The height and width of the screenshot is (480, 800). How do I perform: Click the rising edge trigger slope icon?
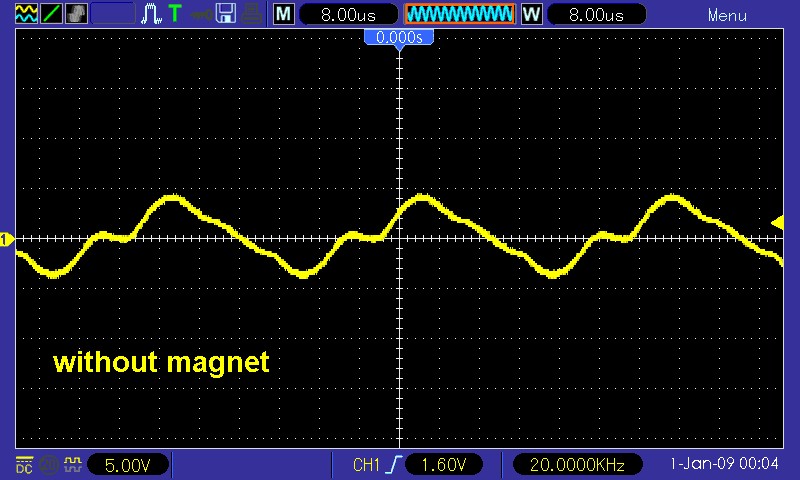(394, 464)
